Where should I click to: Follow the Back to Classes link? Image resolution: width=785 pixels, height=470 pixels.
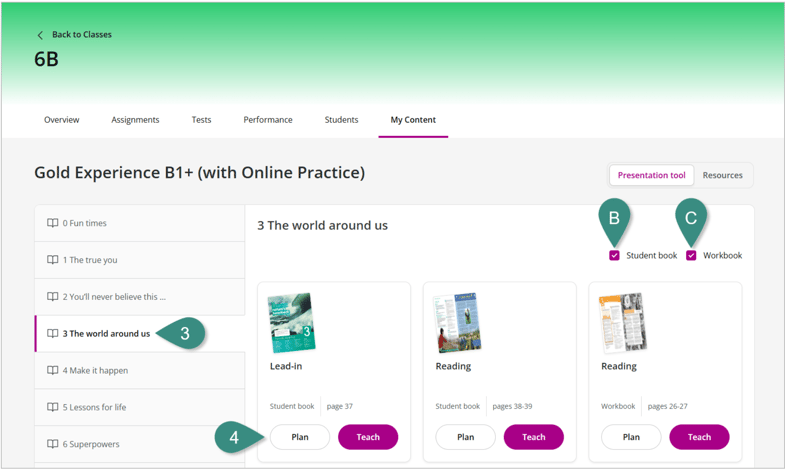click(81, 35)
